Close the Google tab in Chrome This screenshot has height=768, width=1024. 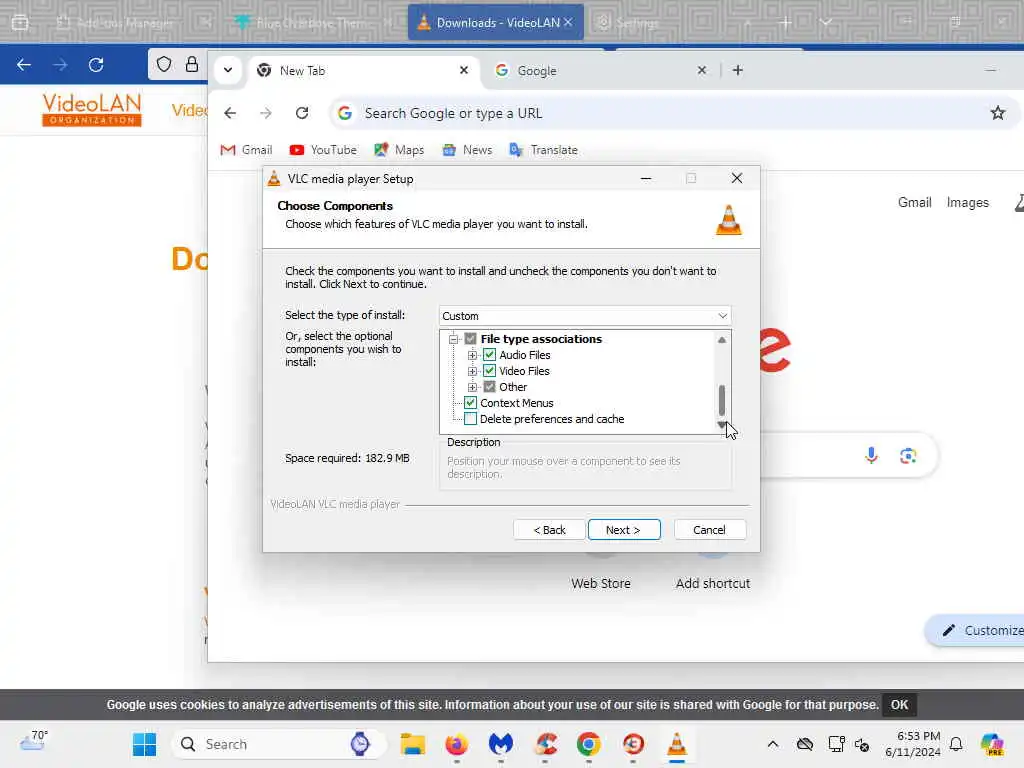click(x=701, y=70)
